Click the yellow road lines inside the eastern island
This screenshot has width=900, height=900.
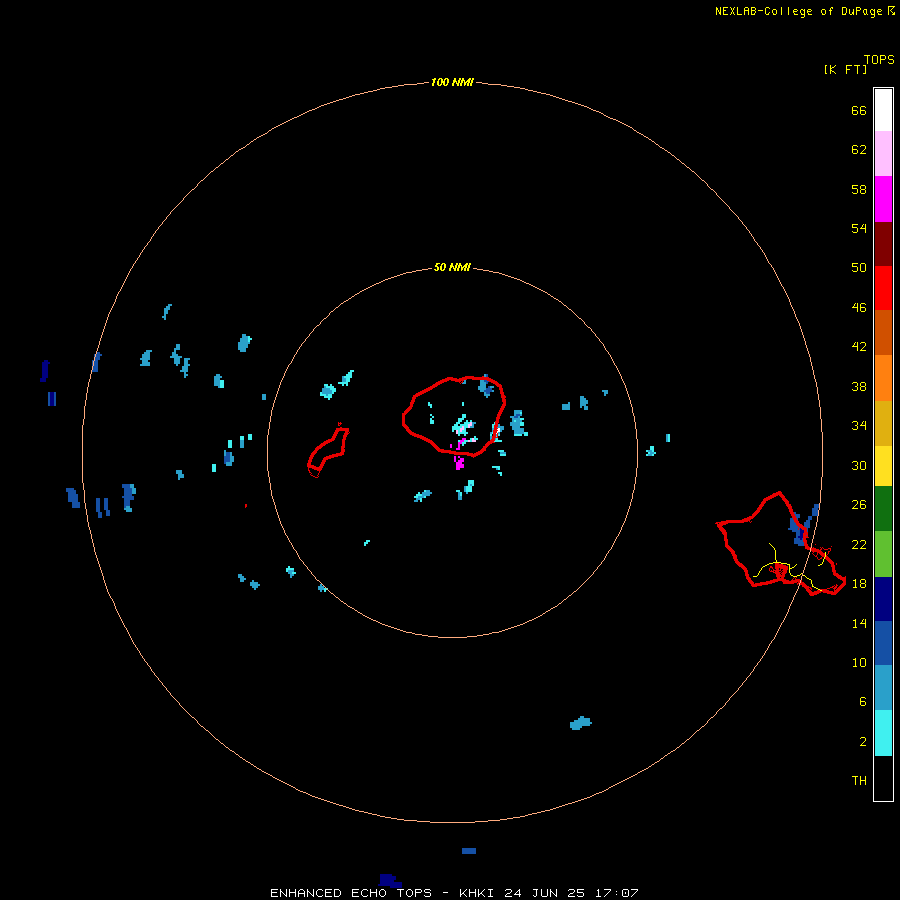[x=792, y=567]
